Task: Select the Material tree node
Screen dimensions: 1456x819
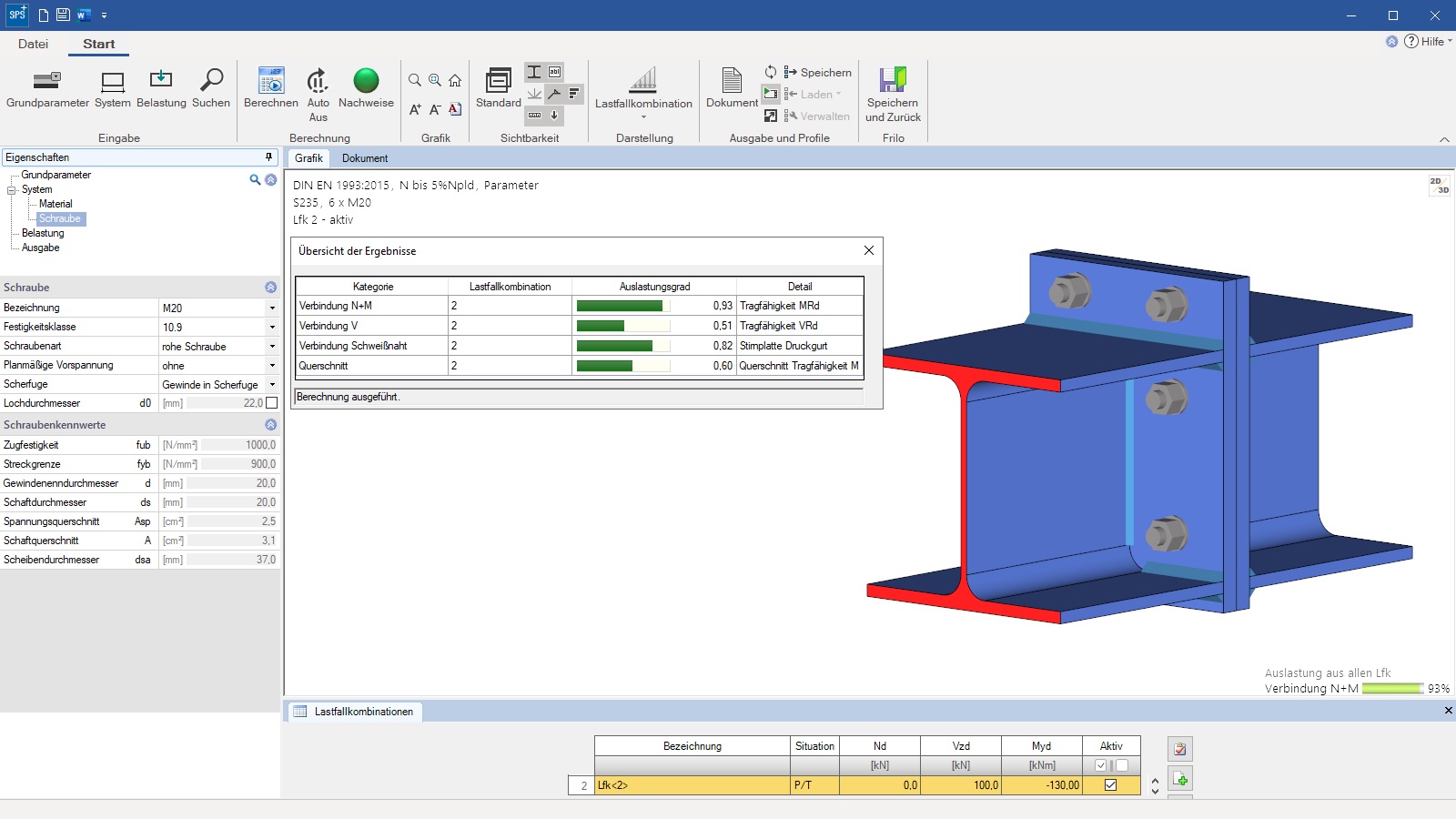Action: coord(56,204)
